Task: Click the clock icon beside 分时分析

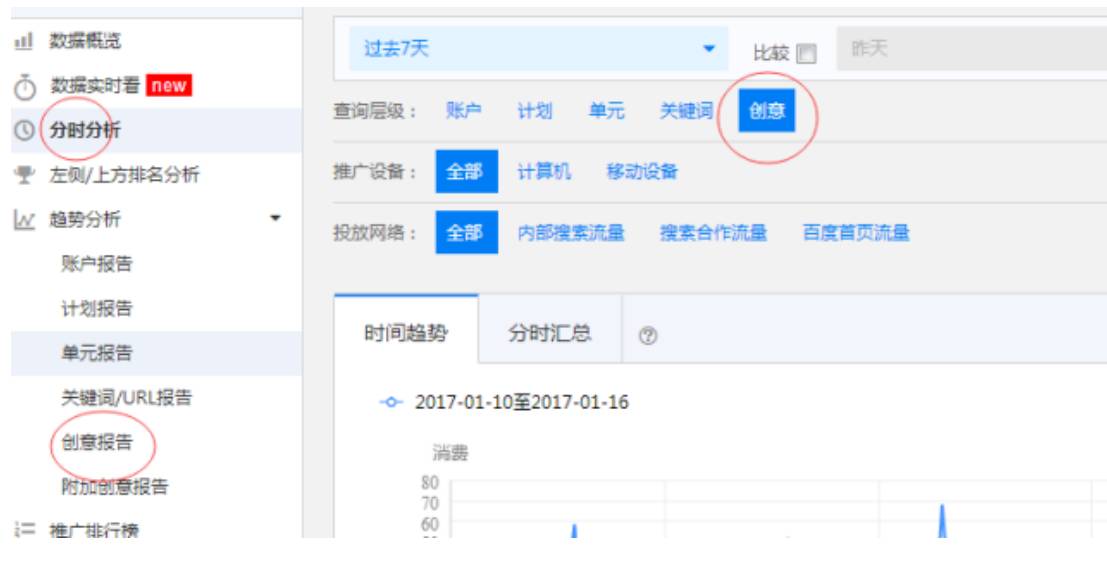Action: (x=25, y=131)
